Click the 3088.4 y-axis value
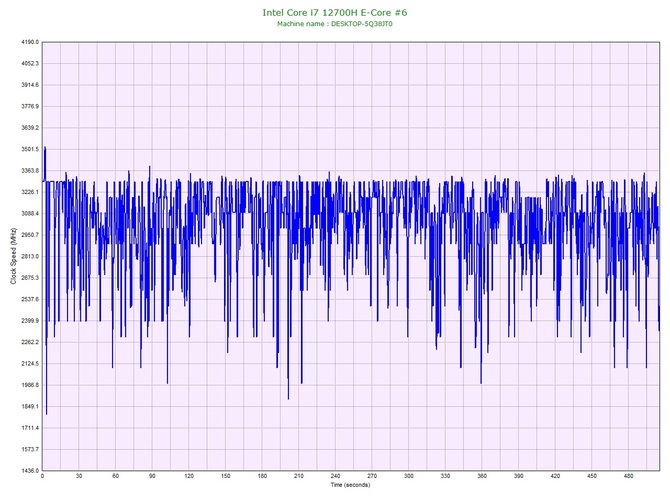The width and height of the screenshot is (670, 502). coord(30,214)
